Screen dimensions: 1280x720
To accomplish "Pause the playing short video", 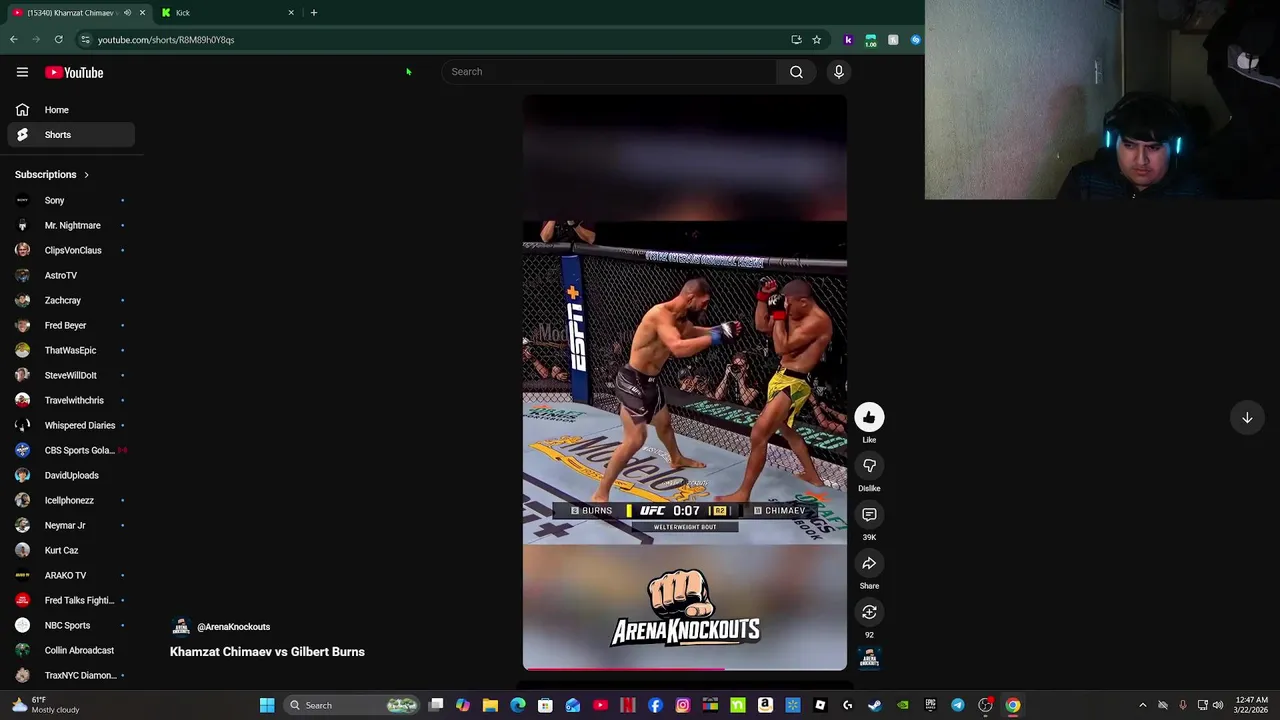I will (x=684, y=382).
